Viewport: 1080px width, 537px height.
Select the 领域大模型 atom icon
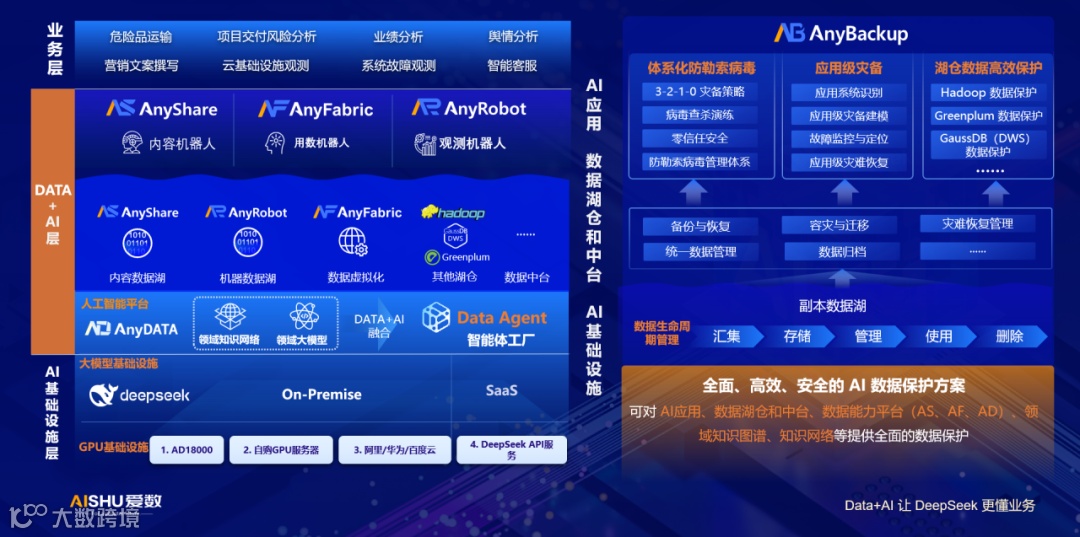(304, 316)
